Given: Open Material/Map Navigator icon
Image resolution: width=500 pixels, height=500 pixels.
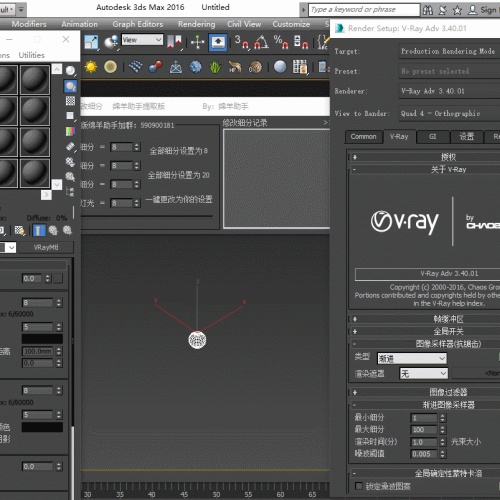Looking at the screenshot, I should point(70,192).
